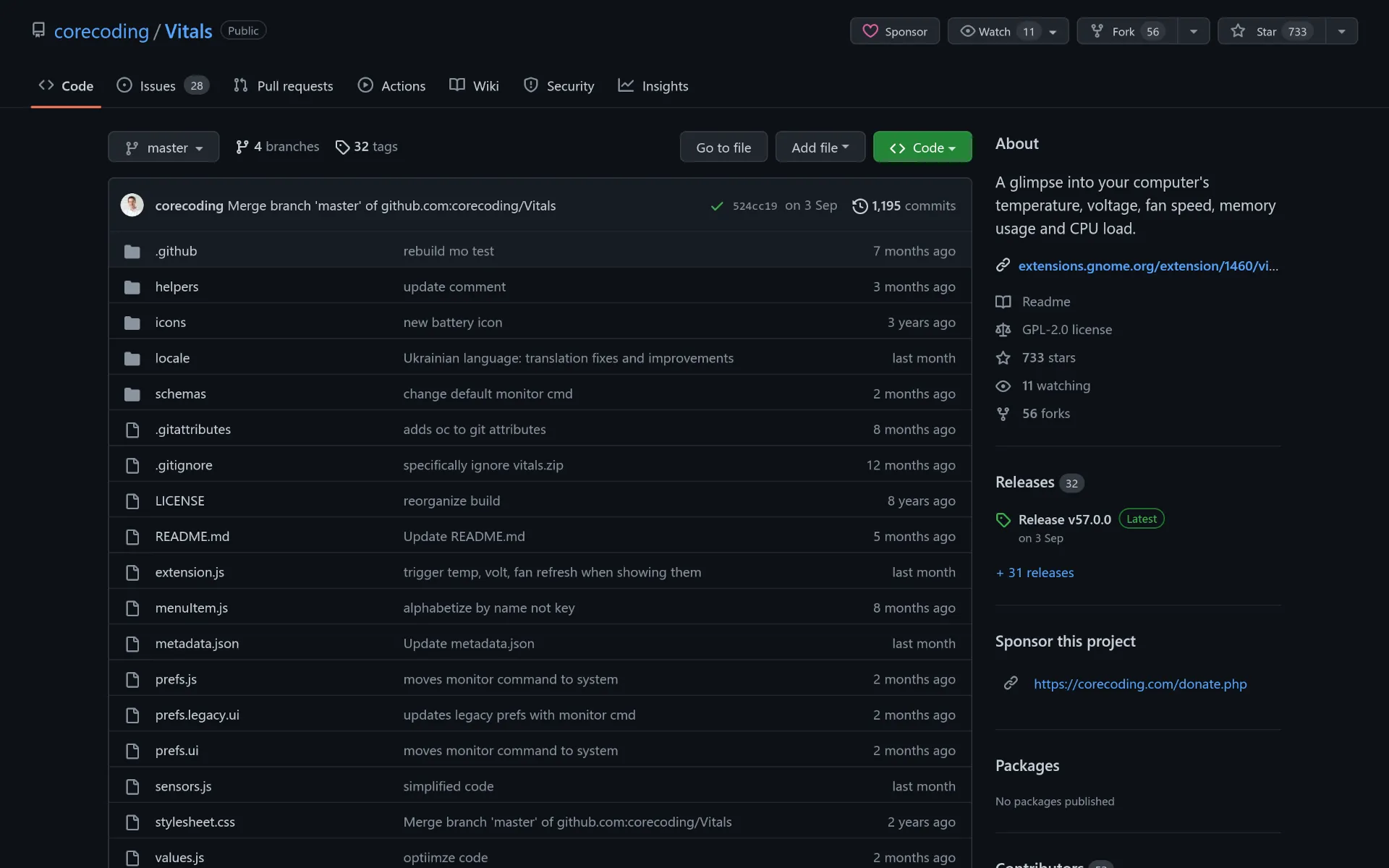Click the sensors.js file icon

[x=132, y=786]
